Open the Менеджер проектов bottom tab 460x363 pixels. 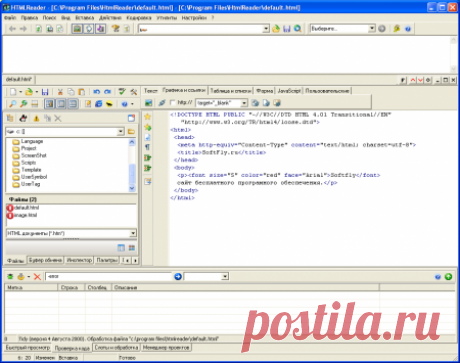[x=166, y=347]
